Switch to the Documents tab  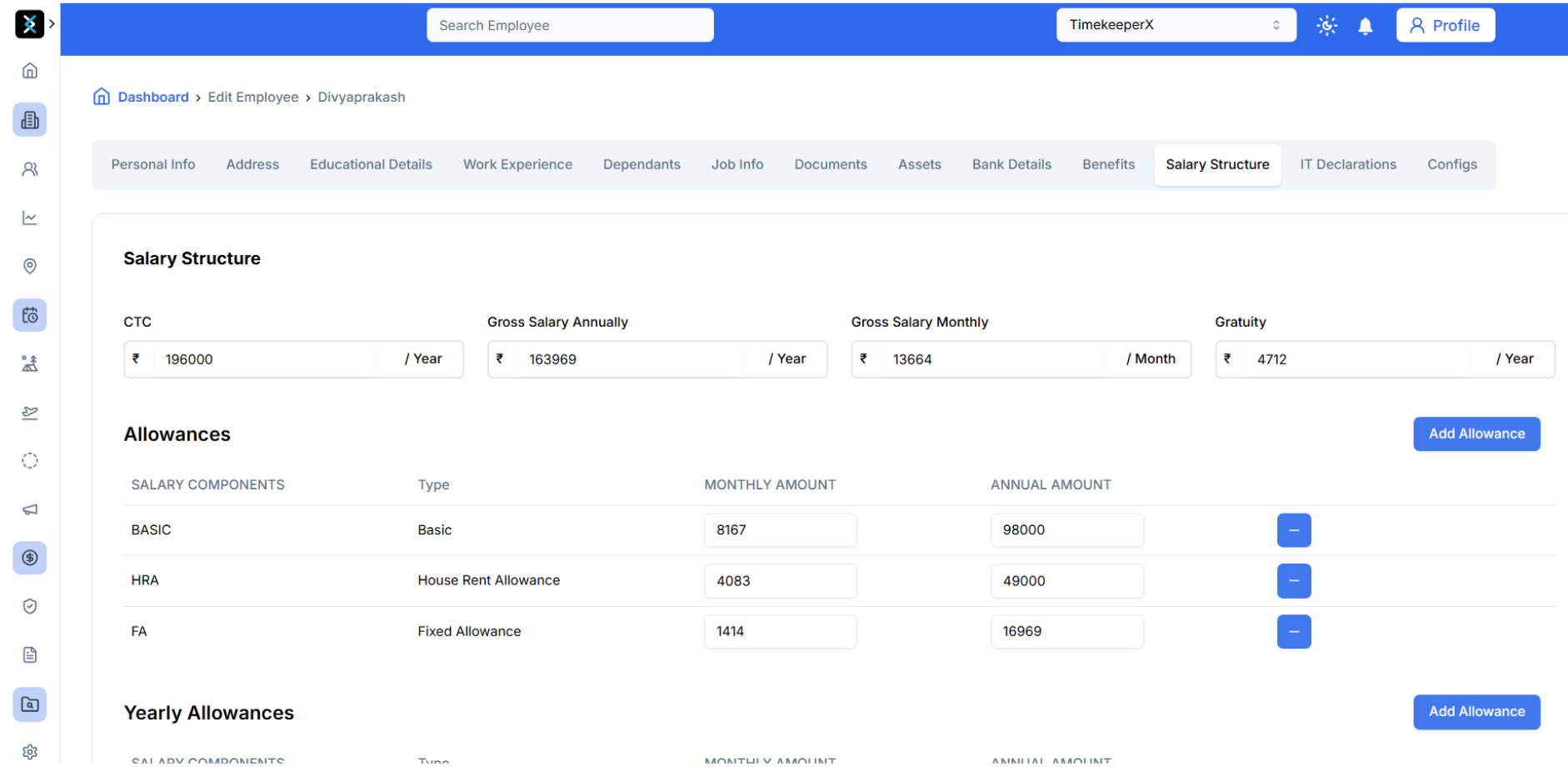point(831,164)
